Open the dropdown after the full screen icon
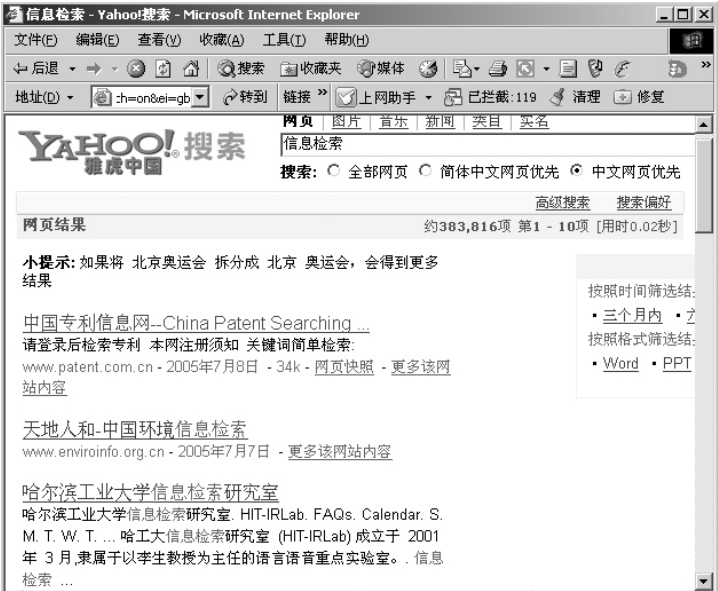 point(546,70)
